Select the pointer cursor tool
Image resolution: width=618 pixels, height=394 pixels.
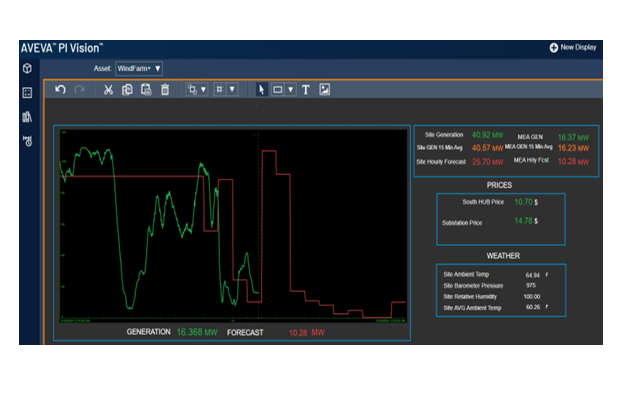(261, 90)
